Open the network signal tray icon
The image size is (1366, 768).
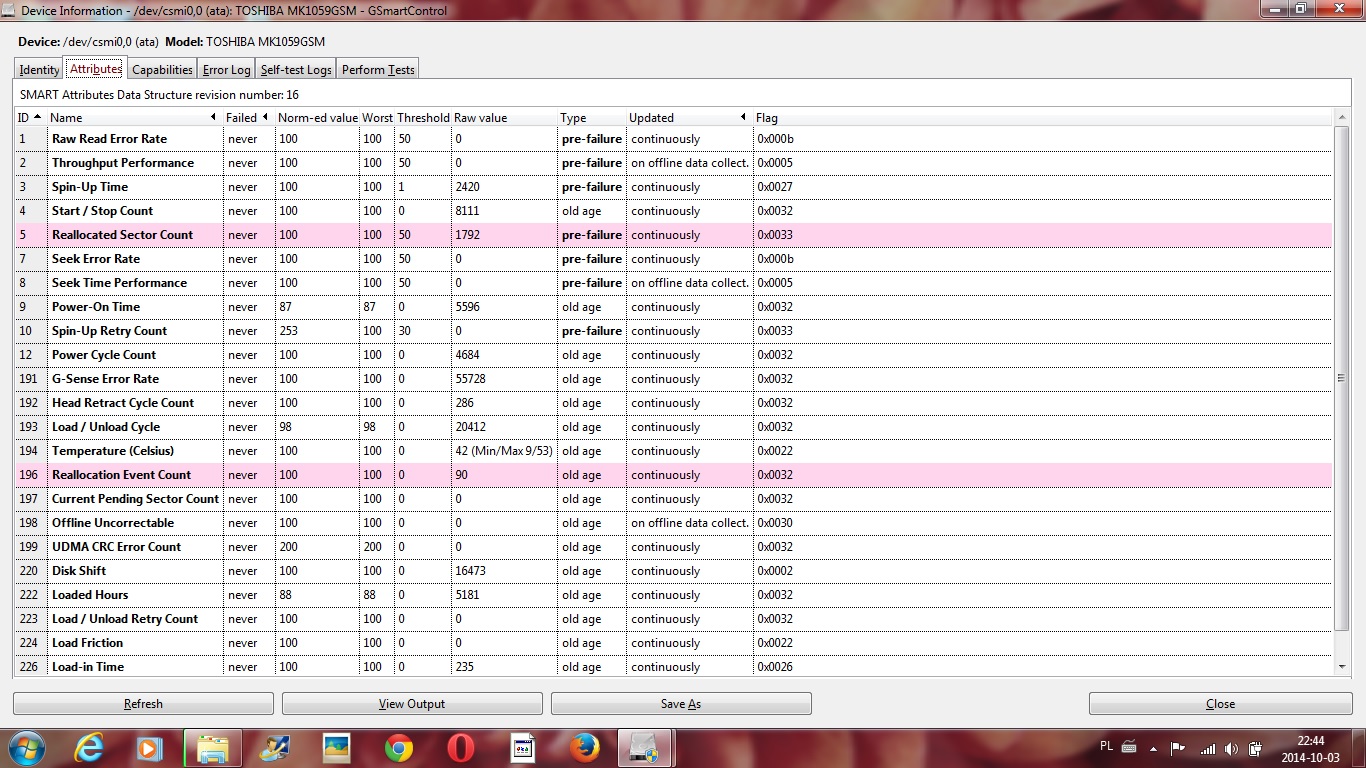click(1208, 748)
